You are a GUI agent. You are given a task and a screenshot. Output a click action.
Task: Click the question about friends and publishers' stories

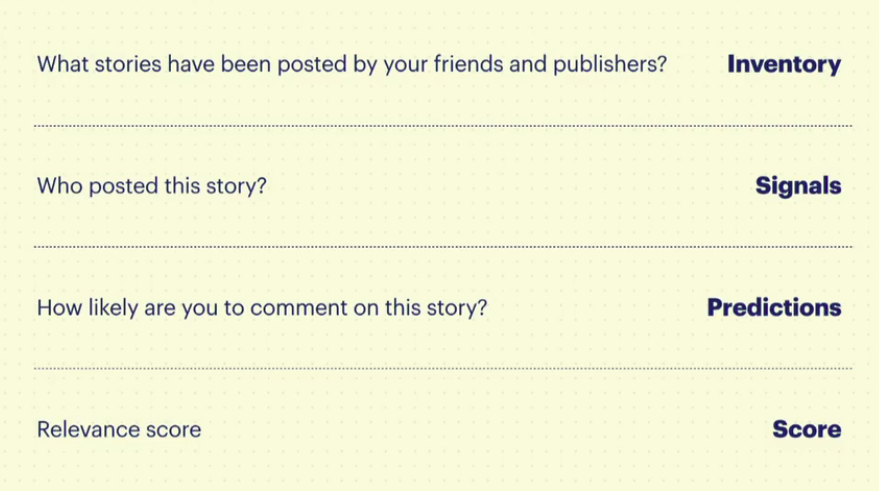352,64
